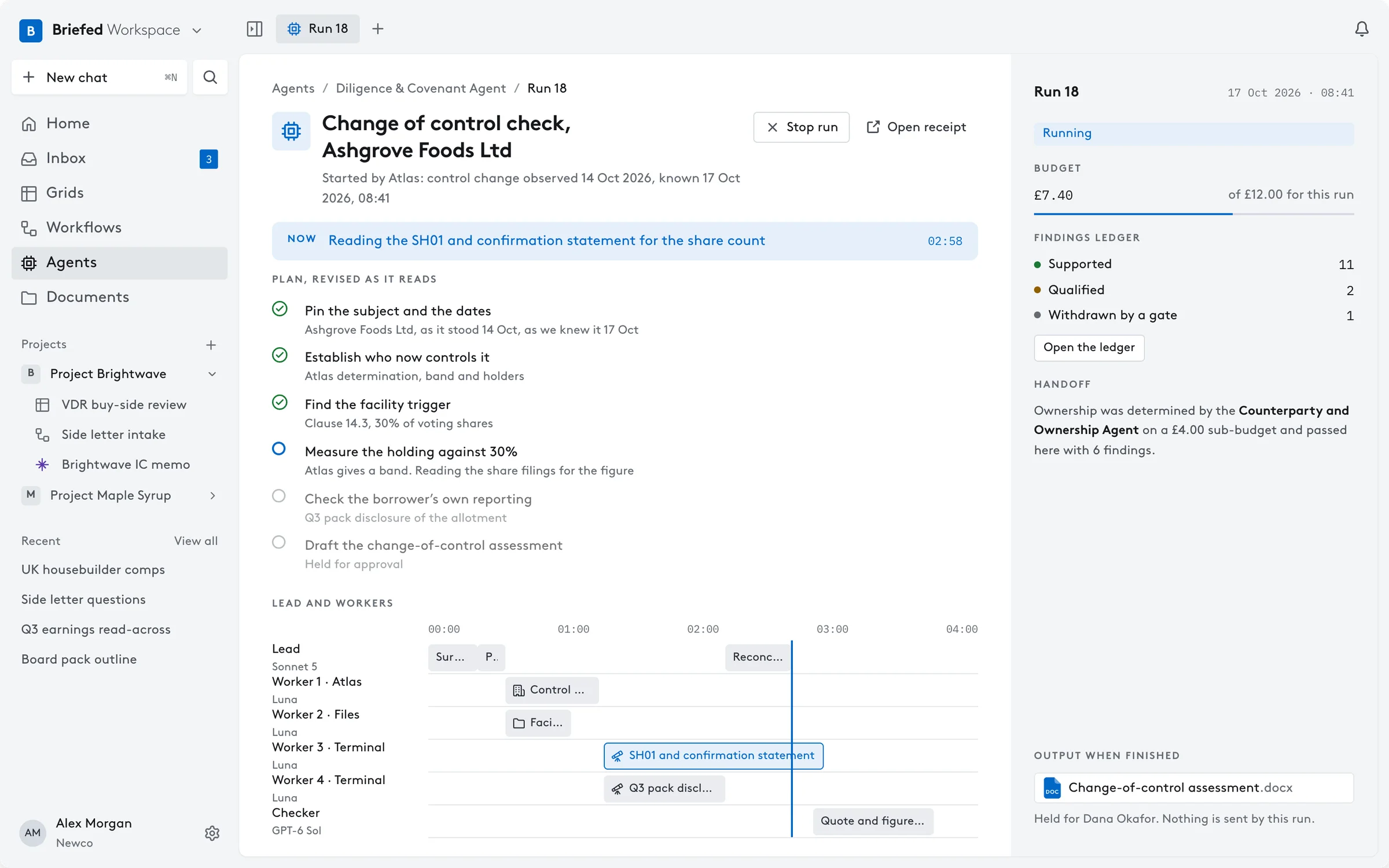Viewport: 1389px width, 868px height.
Task: Click the timeline playhead line
Action: pos(791,739)
